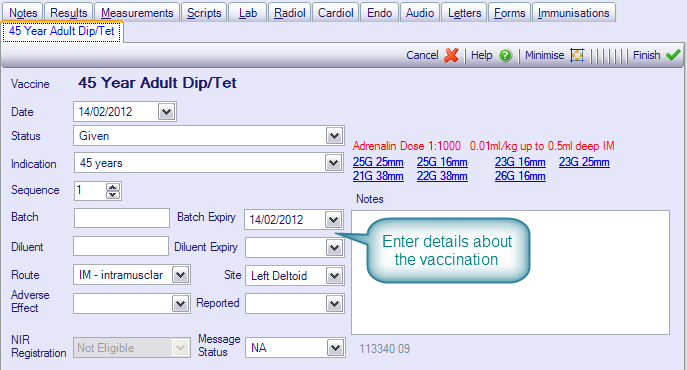Image resolution: width=687 pixels, height=370 pixels.
Task: Open the Adverse Effect dropdown
Action: point(181,303)
